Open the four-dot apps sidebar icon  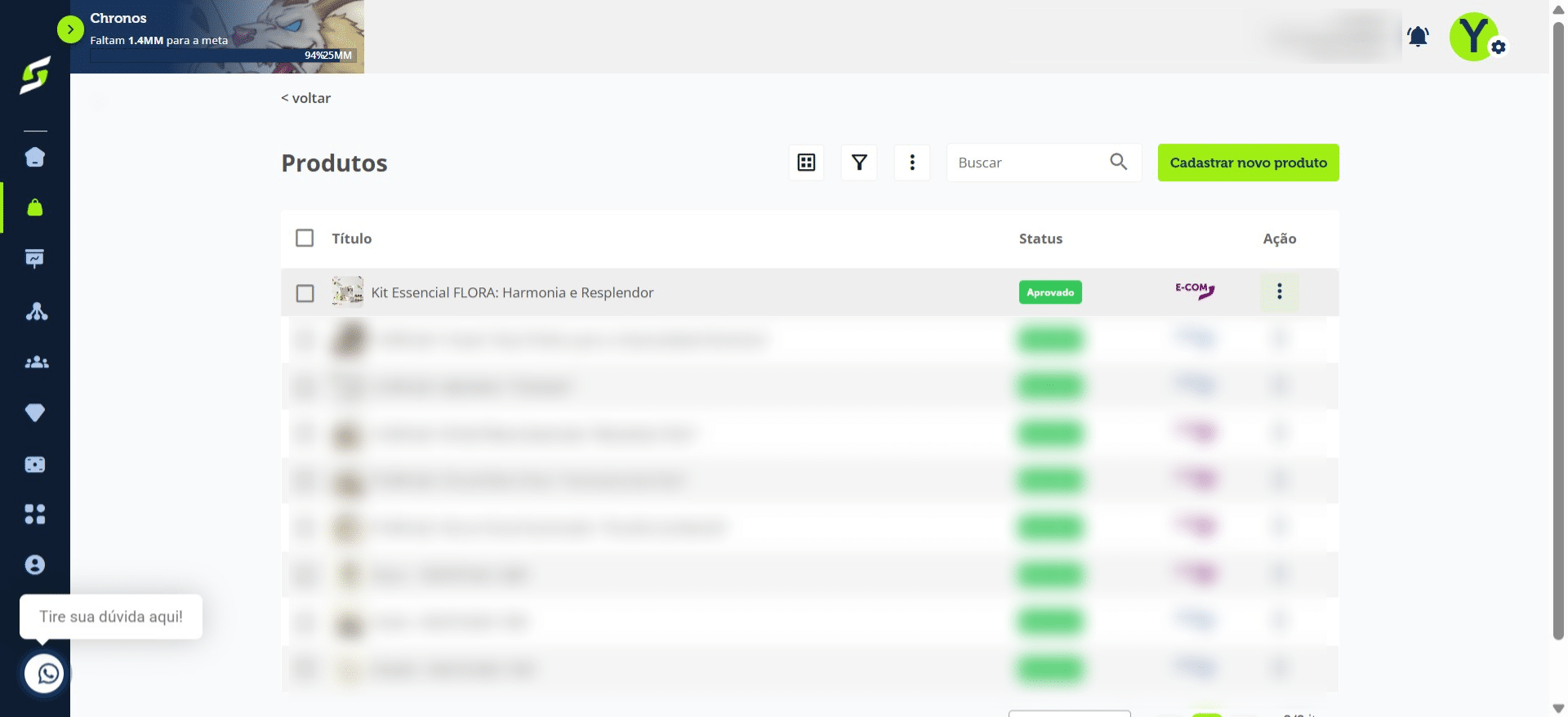pyautogui.click(x=35, y=514)
